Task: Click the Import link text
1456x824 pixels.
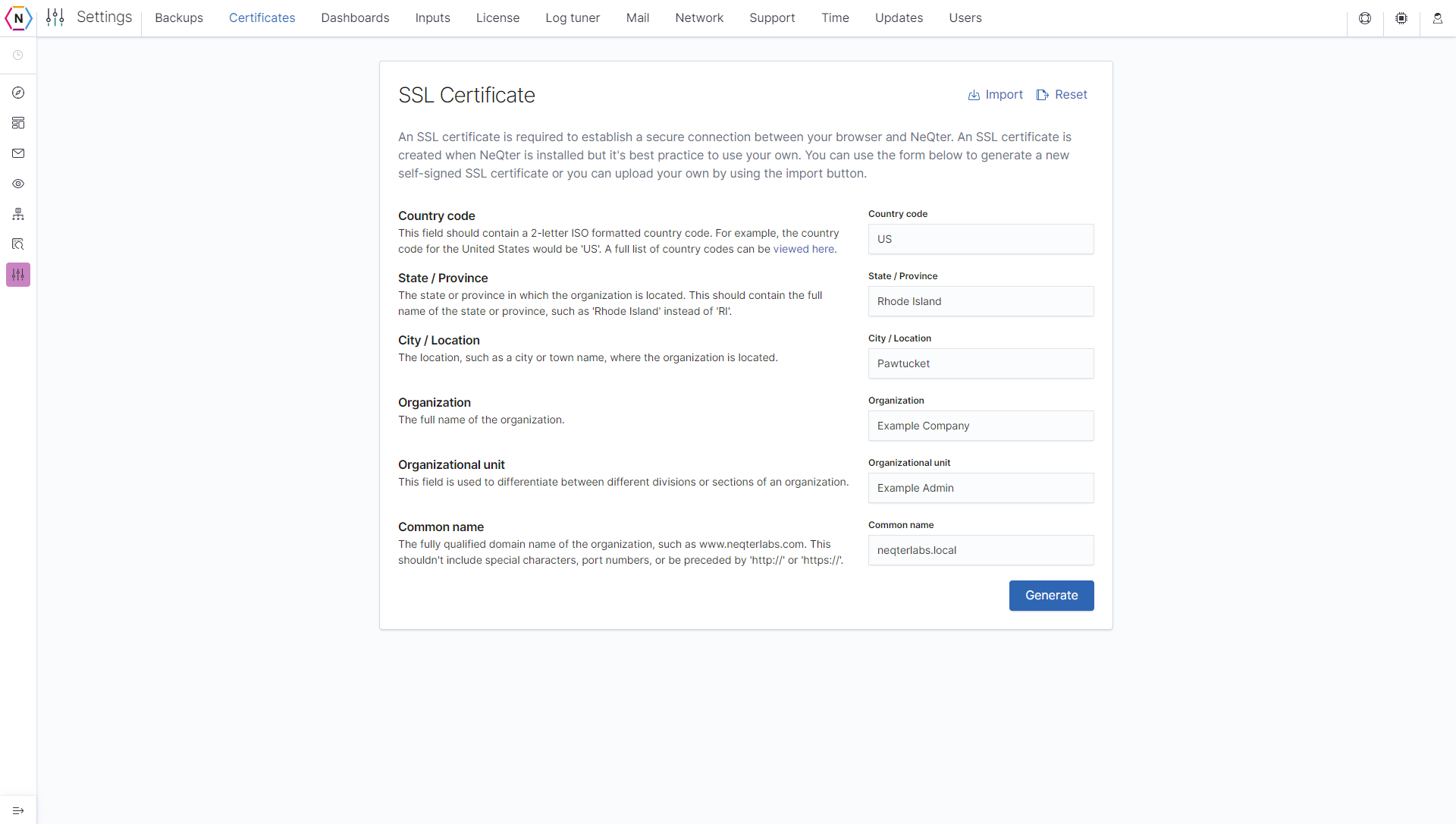Action: [x=1004, y=94]
